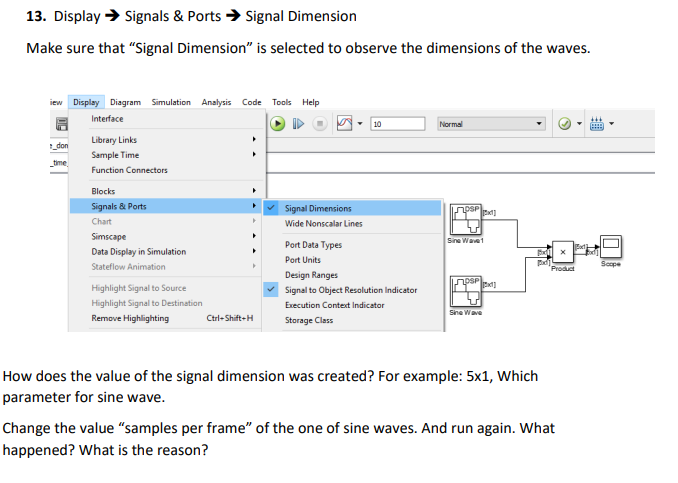The width and height of the screenshot is (678, 483).
Task: Expand the Model Advisor dropdown arrow
Action: pyautogui.click(x=579, y=124)
